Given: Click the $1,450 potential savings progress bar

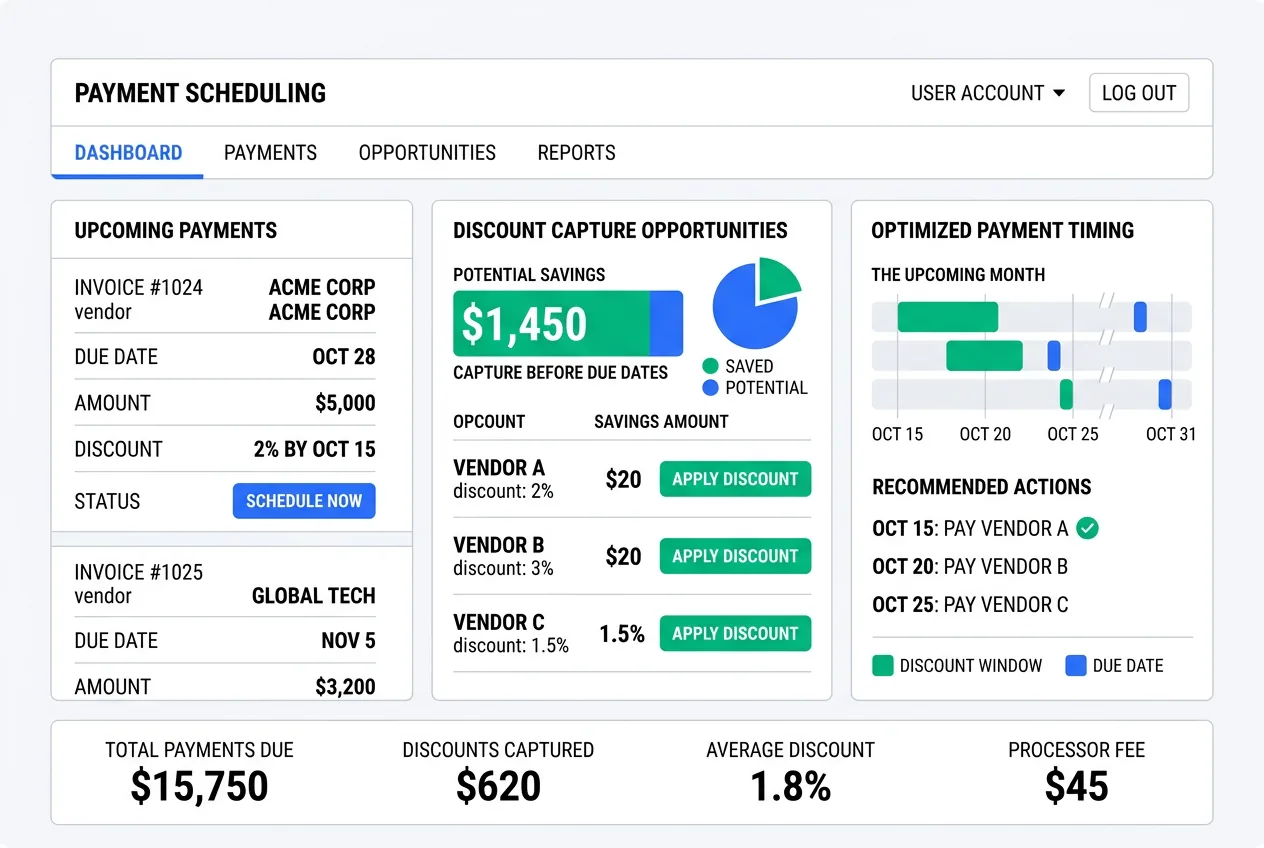Looking at the screenshot, I should coord(568,323).
